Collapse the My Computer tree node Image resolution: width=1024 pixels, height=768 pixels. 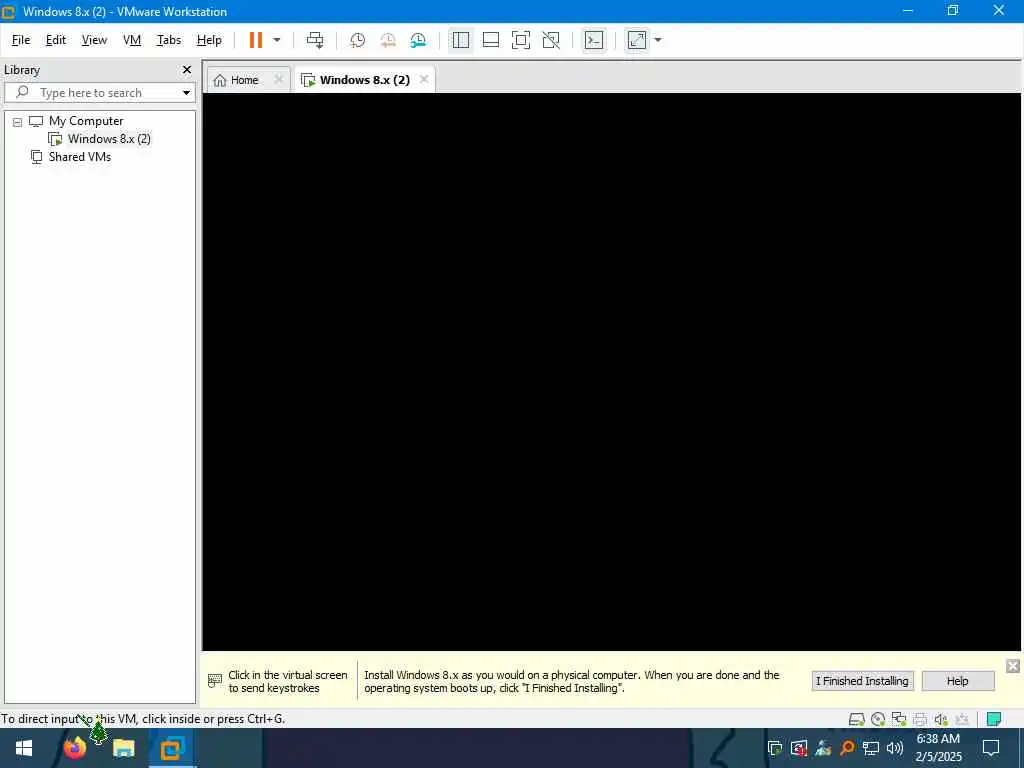click(18, 121)
